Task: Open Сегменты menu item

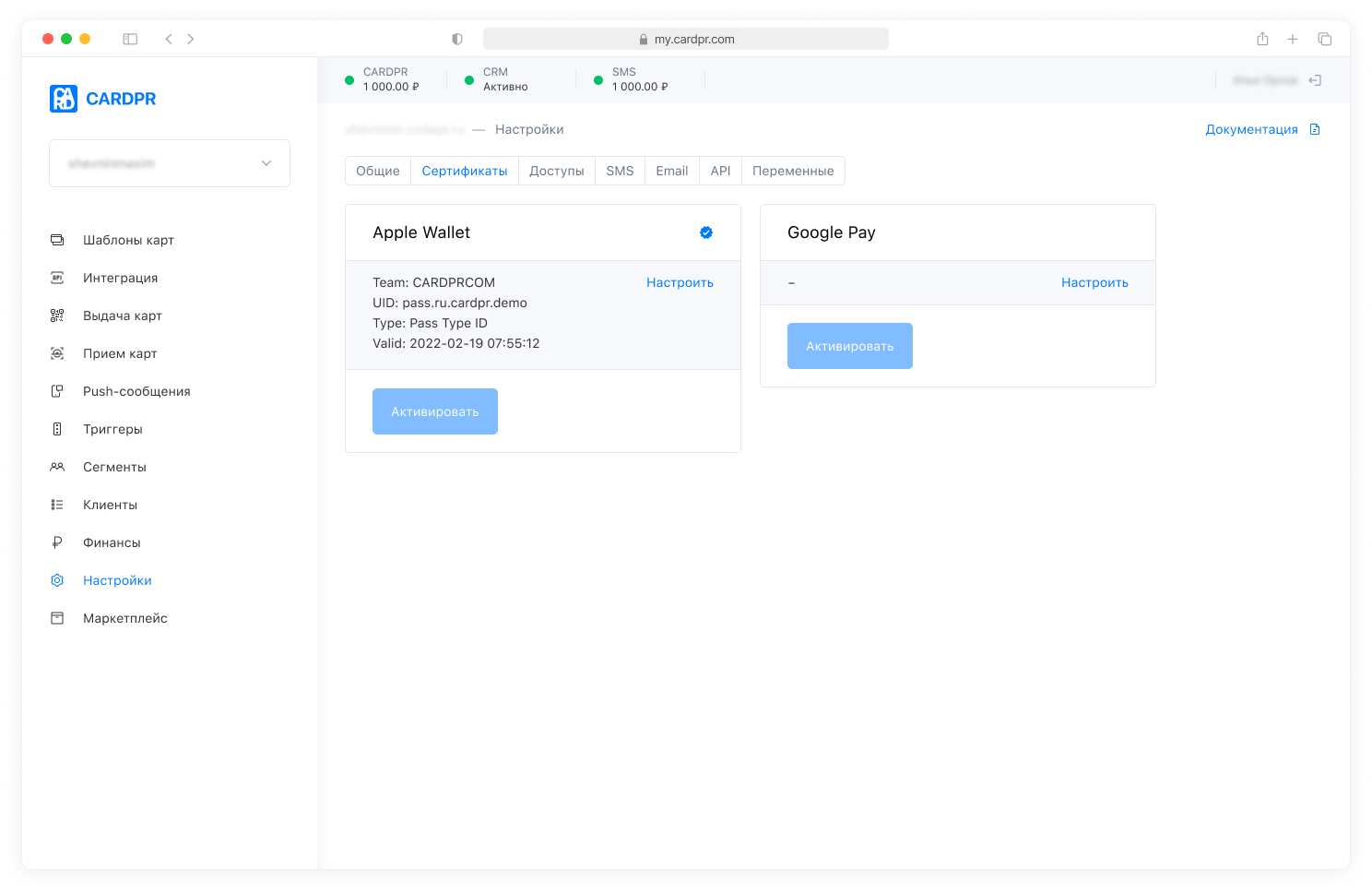Action: point(114,467)
